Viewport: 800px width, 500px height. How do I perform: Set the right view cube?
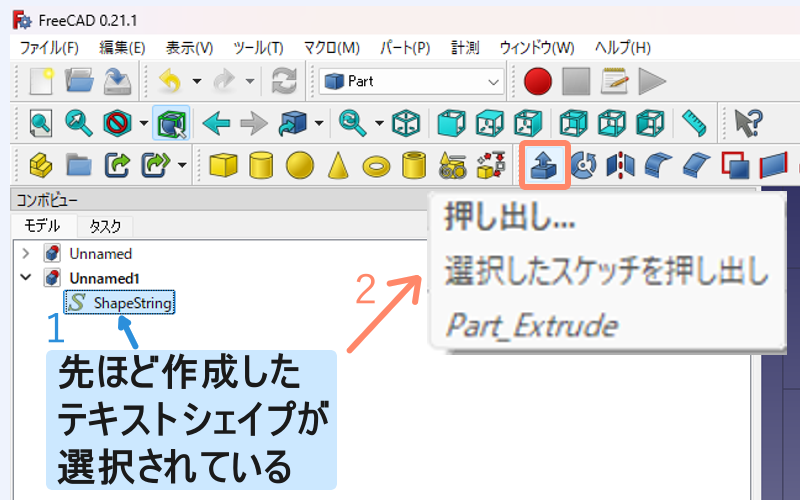pos(528,123)
